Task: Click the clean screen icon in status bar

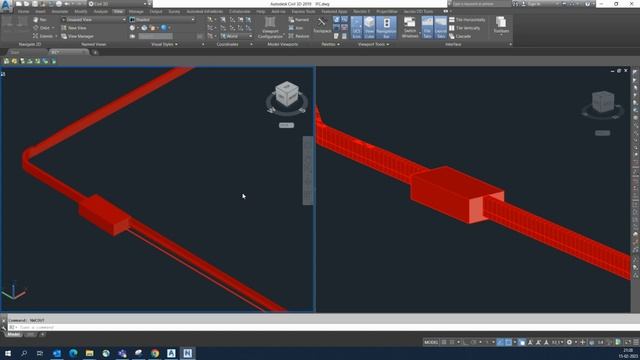Action: point(628,342)
